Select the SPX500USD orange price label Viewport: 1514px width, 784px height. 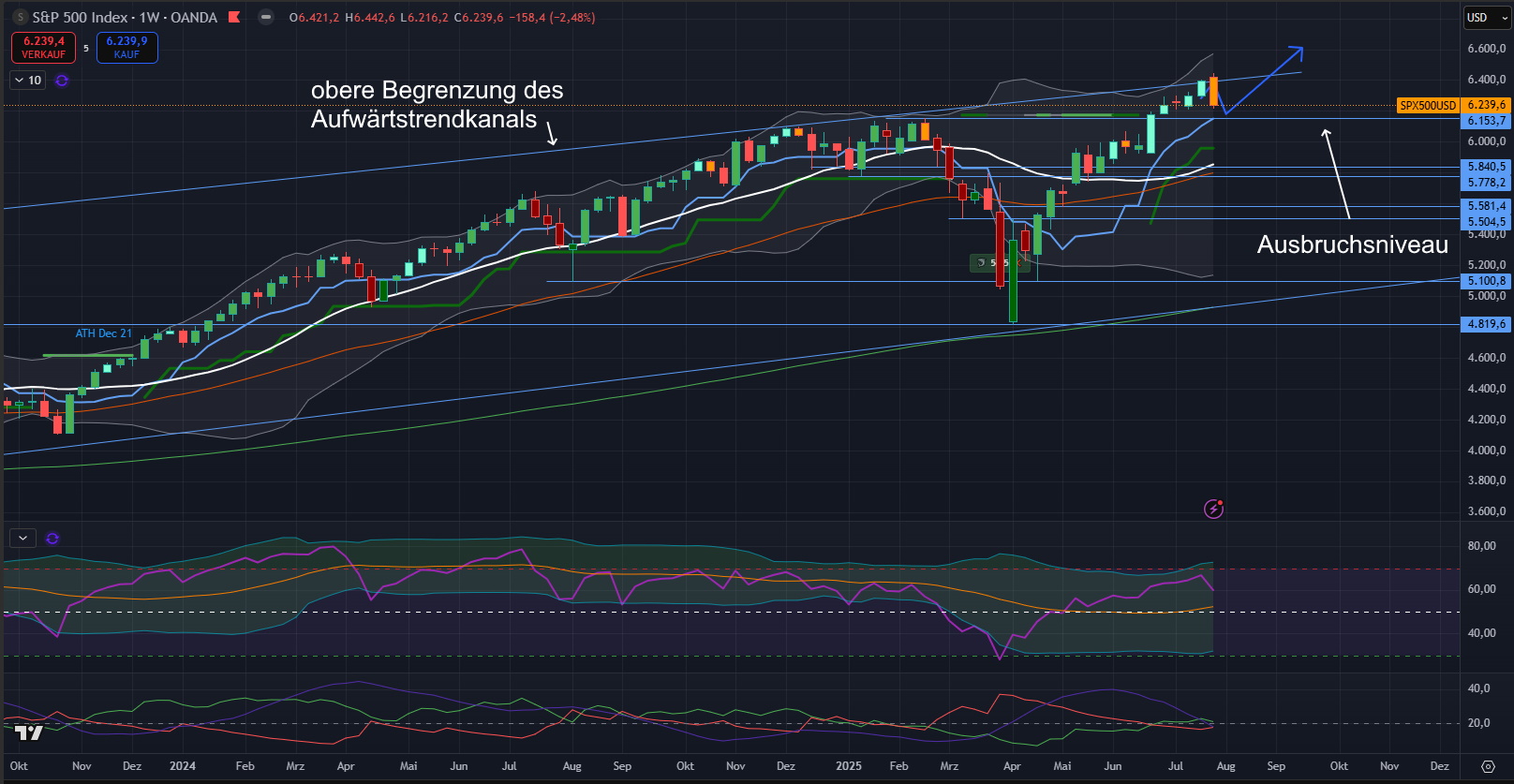(x=1428, y=106)
